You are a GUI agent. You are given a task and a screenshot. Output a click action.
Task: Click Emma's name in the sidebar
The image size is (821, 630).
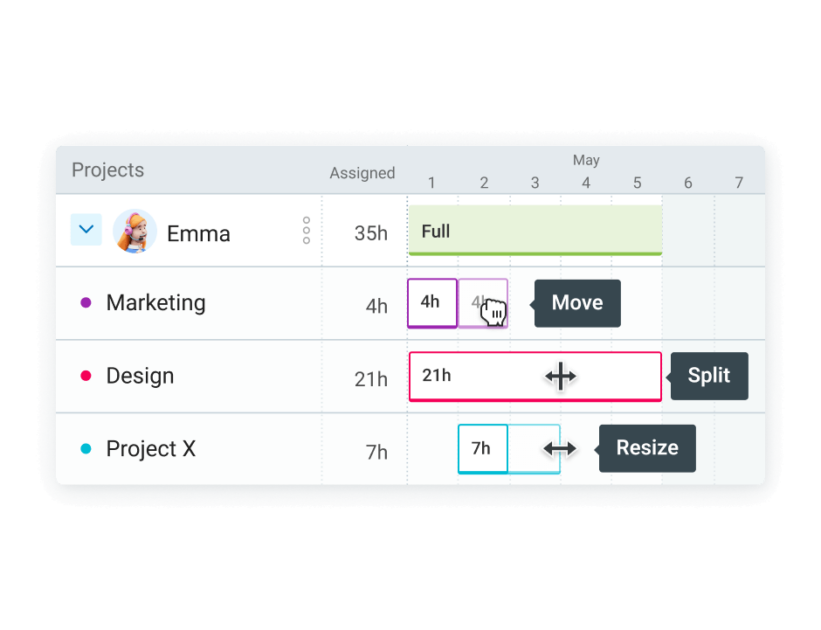(198, 232)
